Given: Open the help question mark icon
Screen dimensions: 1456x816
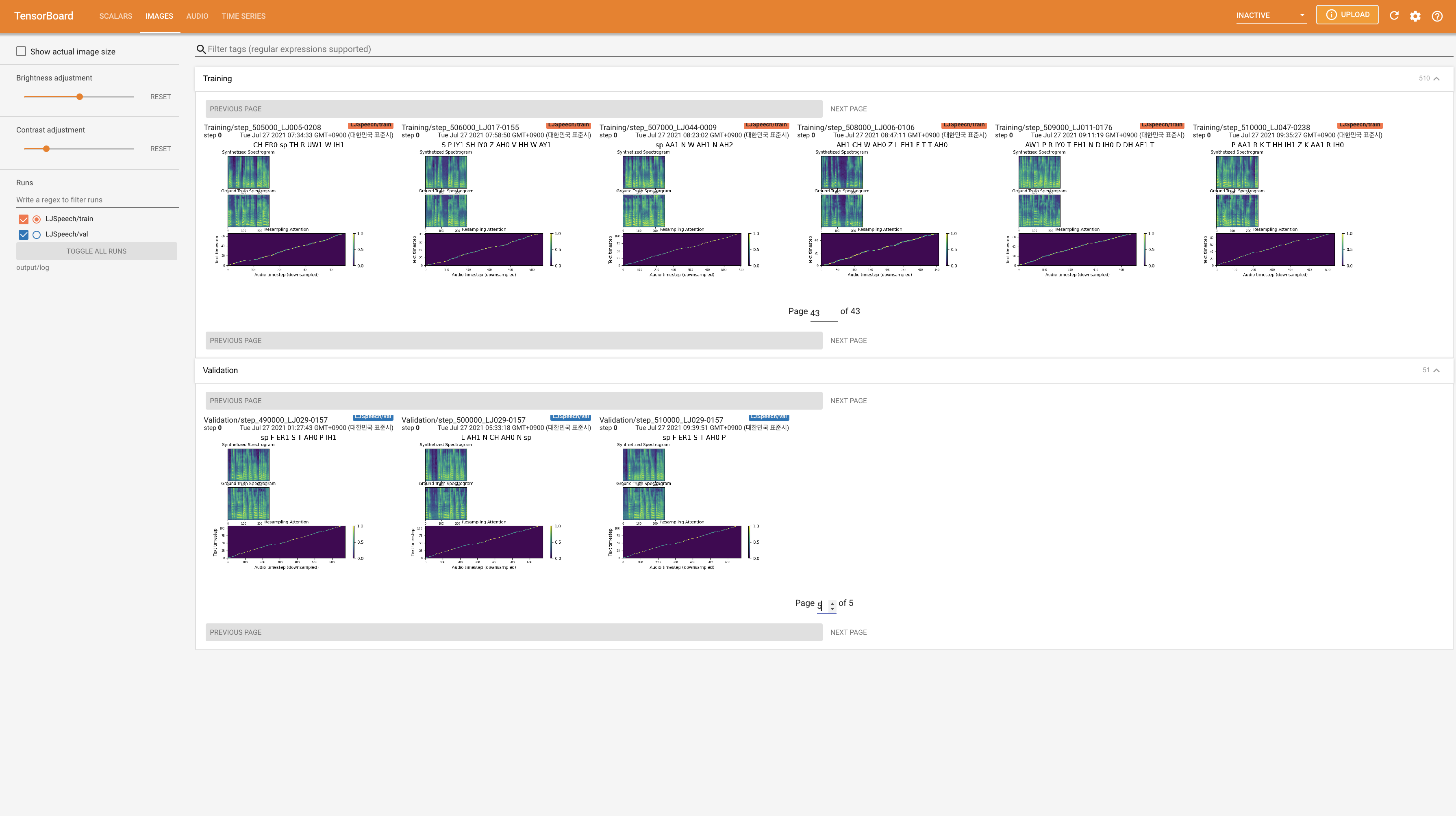Looking at the screenshot, I should click(1437, 16).
